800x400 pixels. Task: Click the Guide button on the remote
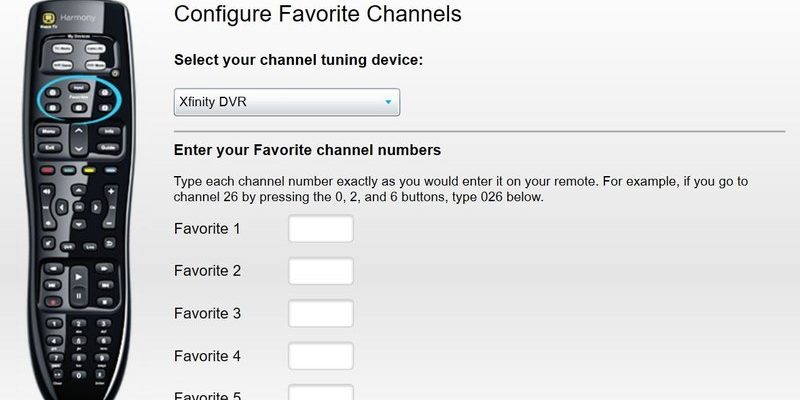109,148
